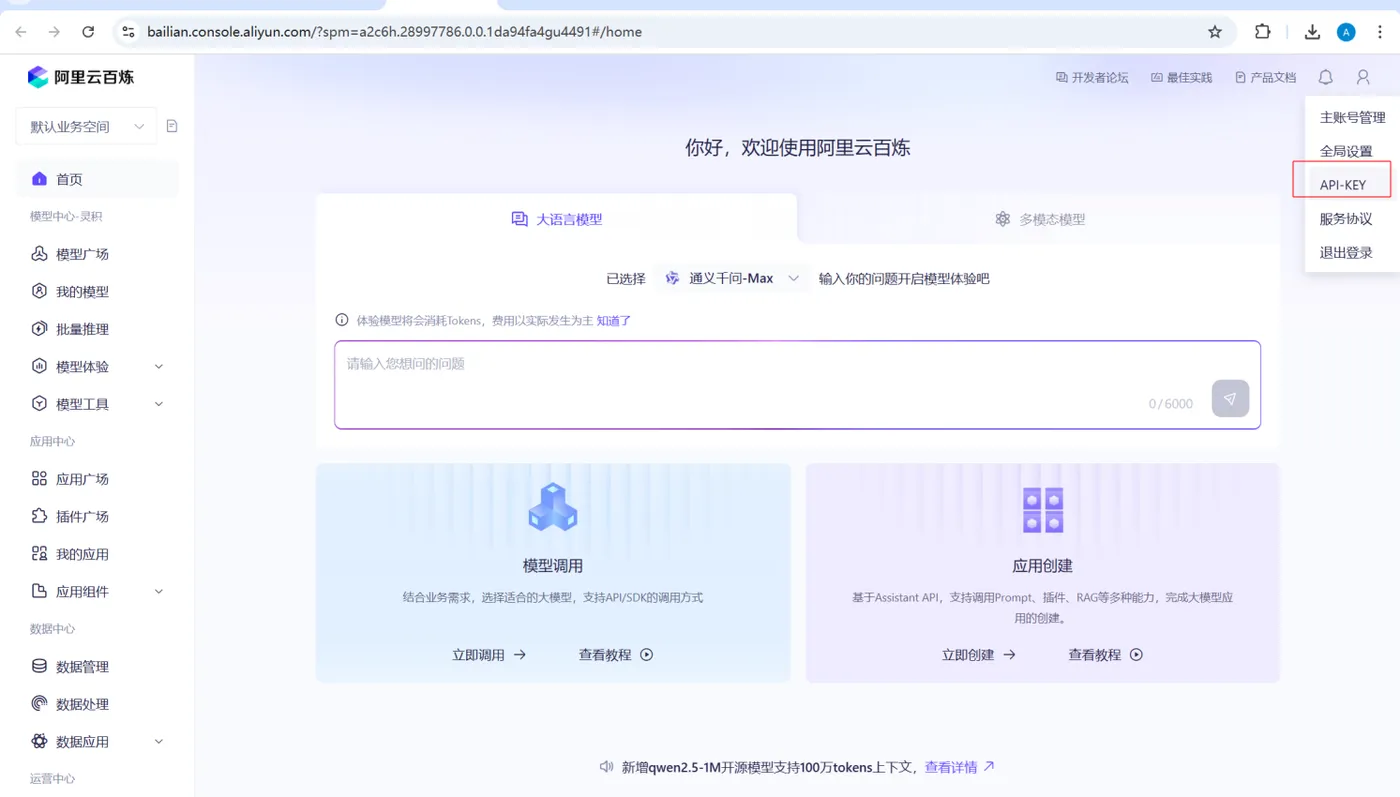The height and width of the screenshot is (797, 1400).
Task: Bookmark this page with the star icon
Action: click(1215, 32)
